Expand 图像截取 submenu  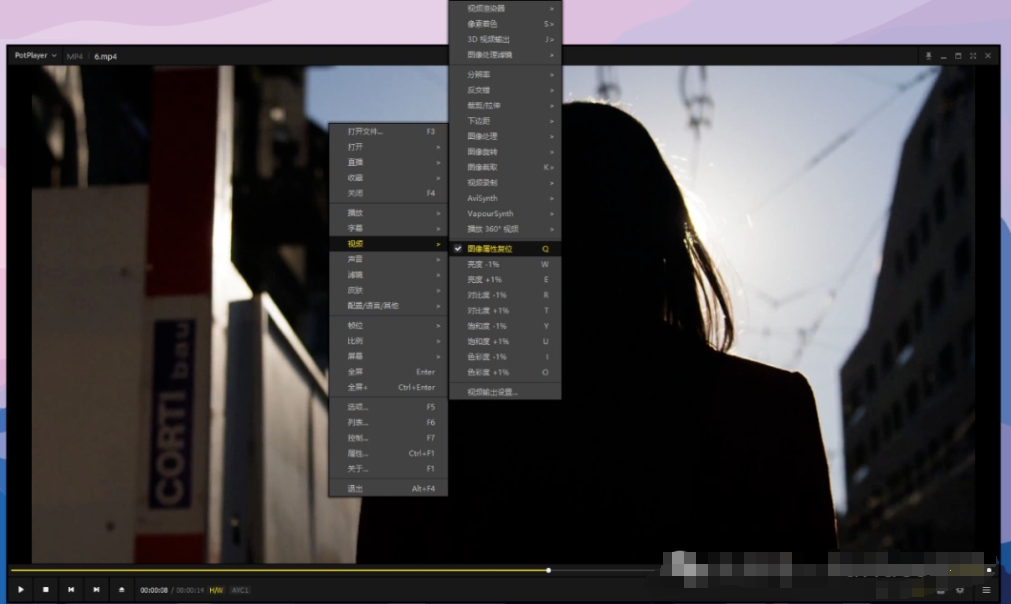tap(505, 168)
